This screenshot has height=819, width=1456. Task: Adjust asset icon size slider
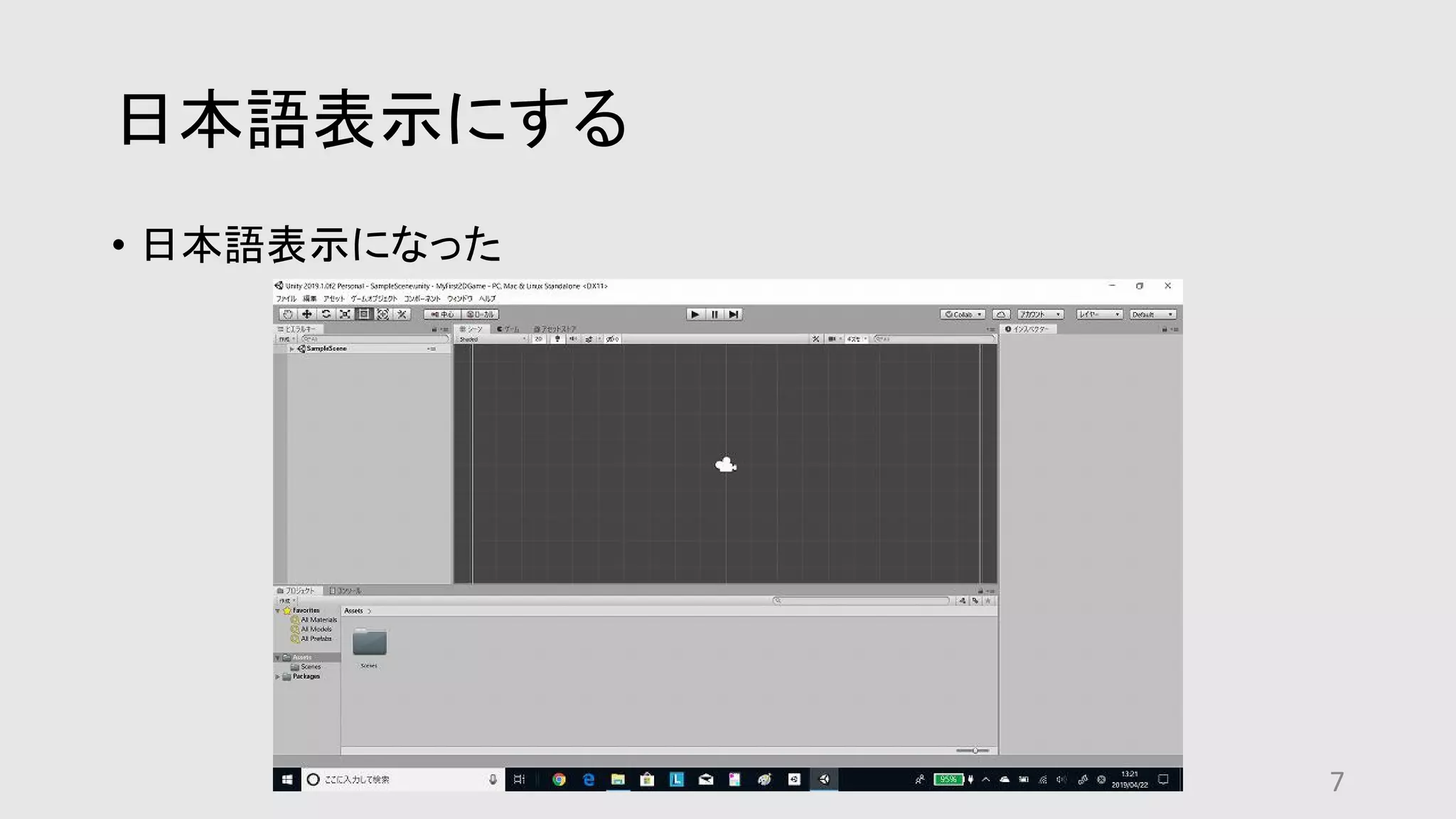[972, 751]
